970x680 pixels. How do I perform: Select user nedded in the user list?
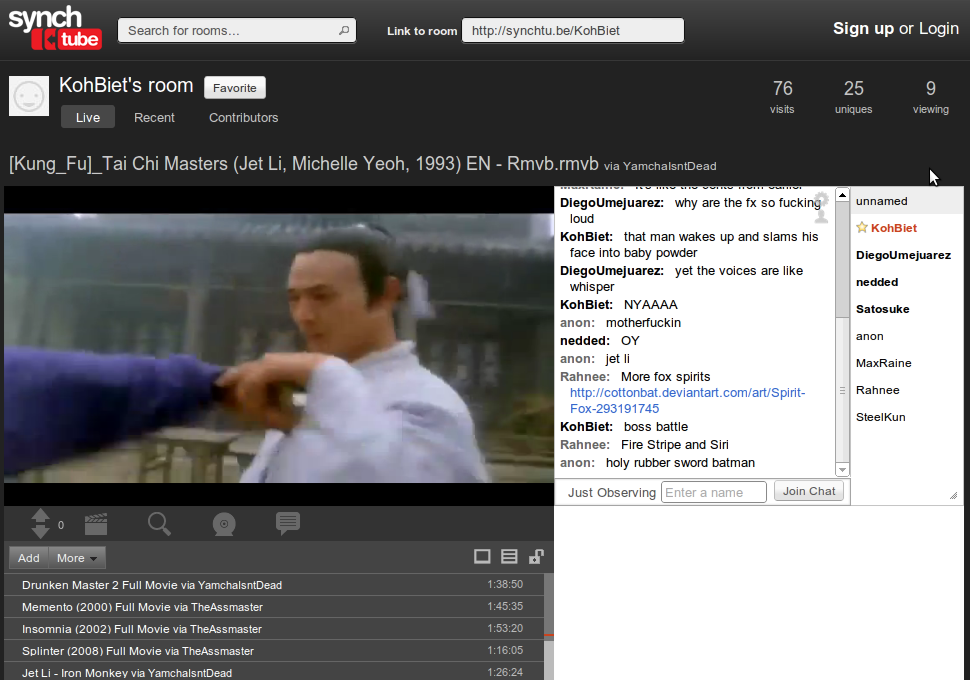pyautogui.click(x=907, y=282)
